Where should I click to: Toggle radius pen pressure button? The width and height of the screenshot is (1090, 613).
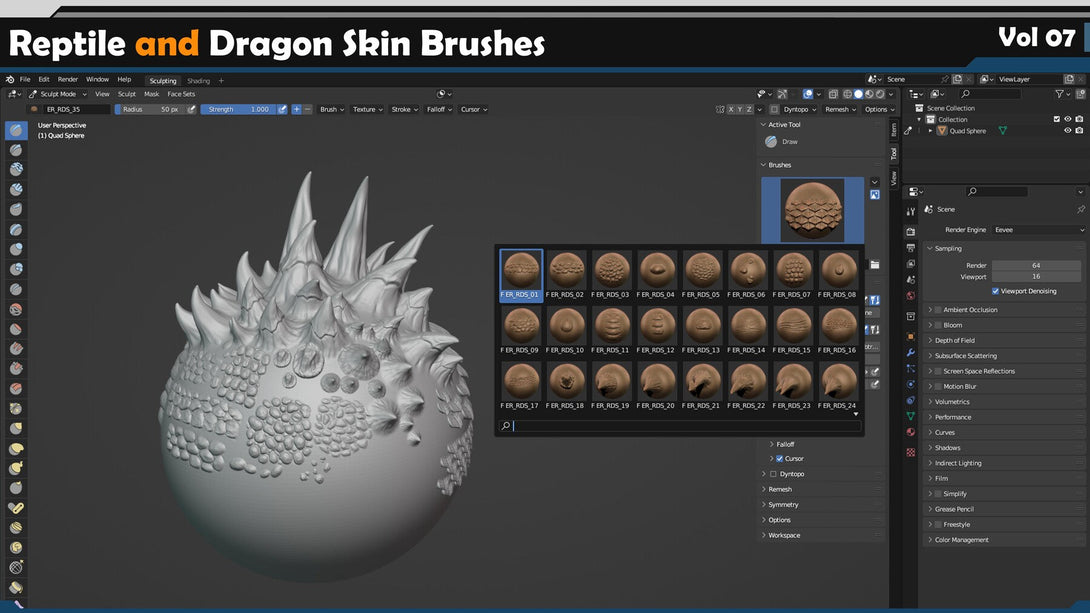click(192, 109)
